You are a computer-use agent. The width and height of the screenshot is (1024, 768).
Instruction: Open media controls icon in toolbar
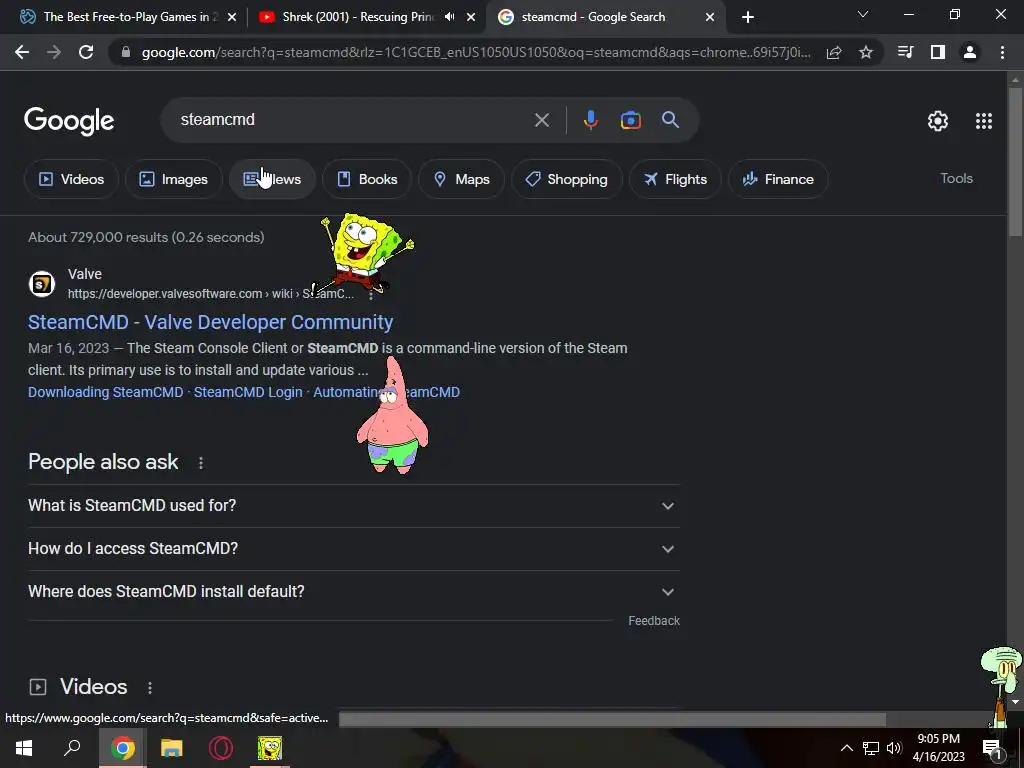pyautogui.click(x=906, y=52)
